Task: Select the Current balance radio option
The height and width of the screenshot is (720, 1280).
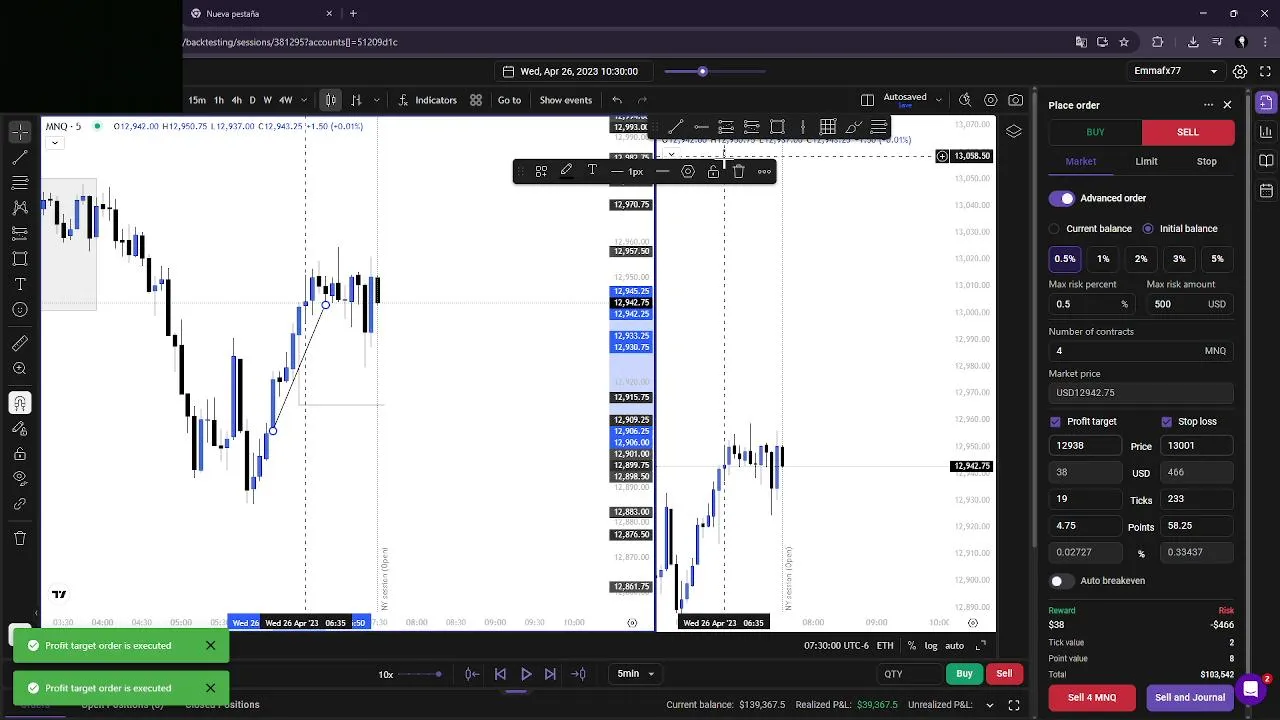Action: pos(1054,229)
